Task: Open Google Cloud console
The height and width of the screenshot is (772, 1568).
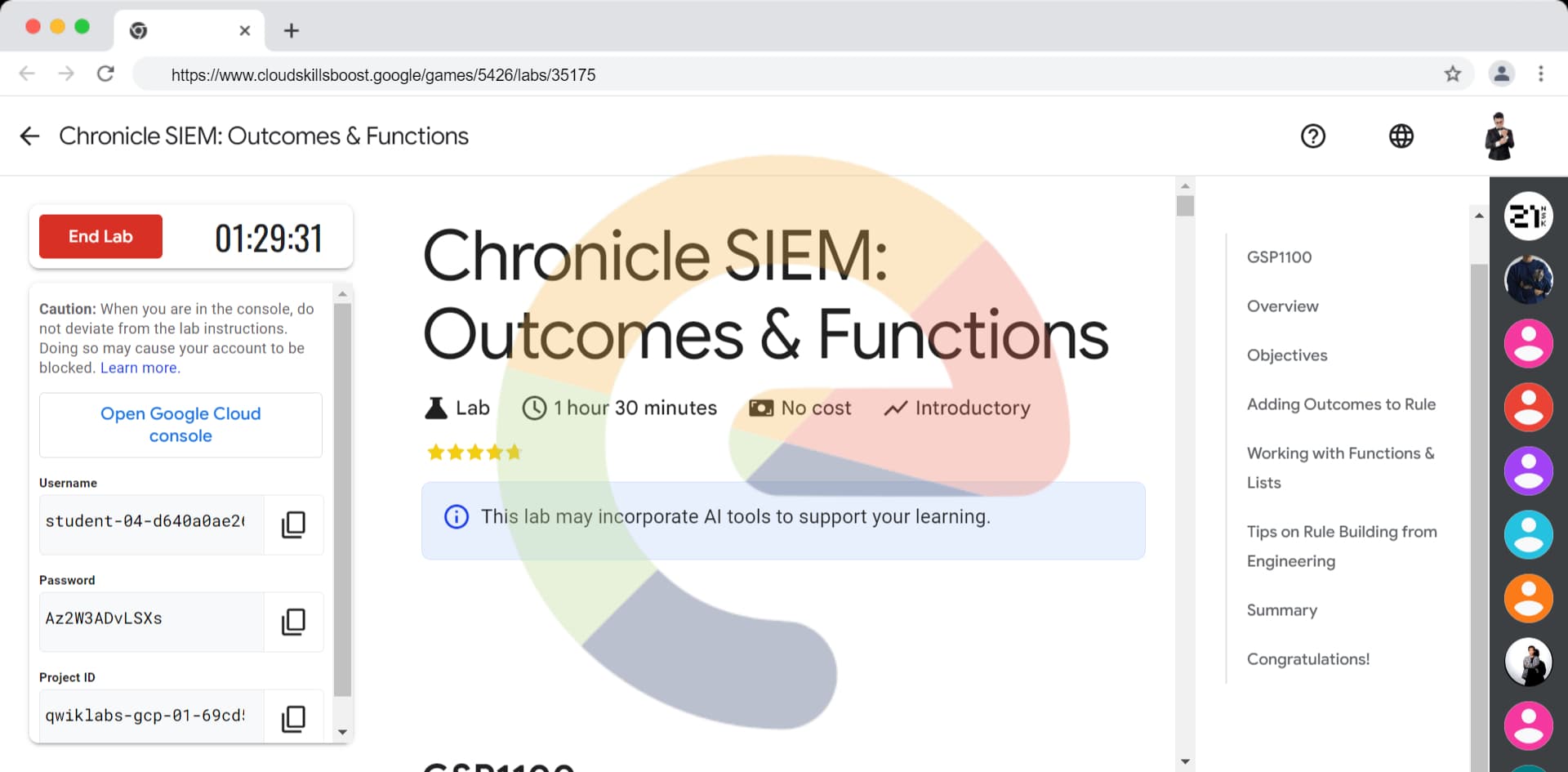Action: coord(180,425)
